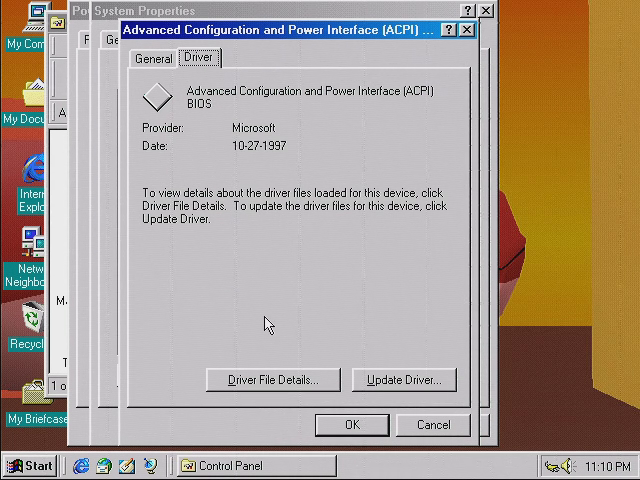Close the ACPI properties dialog
This screenshot has height=480, width=640.
[x=467, y=30]
